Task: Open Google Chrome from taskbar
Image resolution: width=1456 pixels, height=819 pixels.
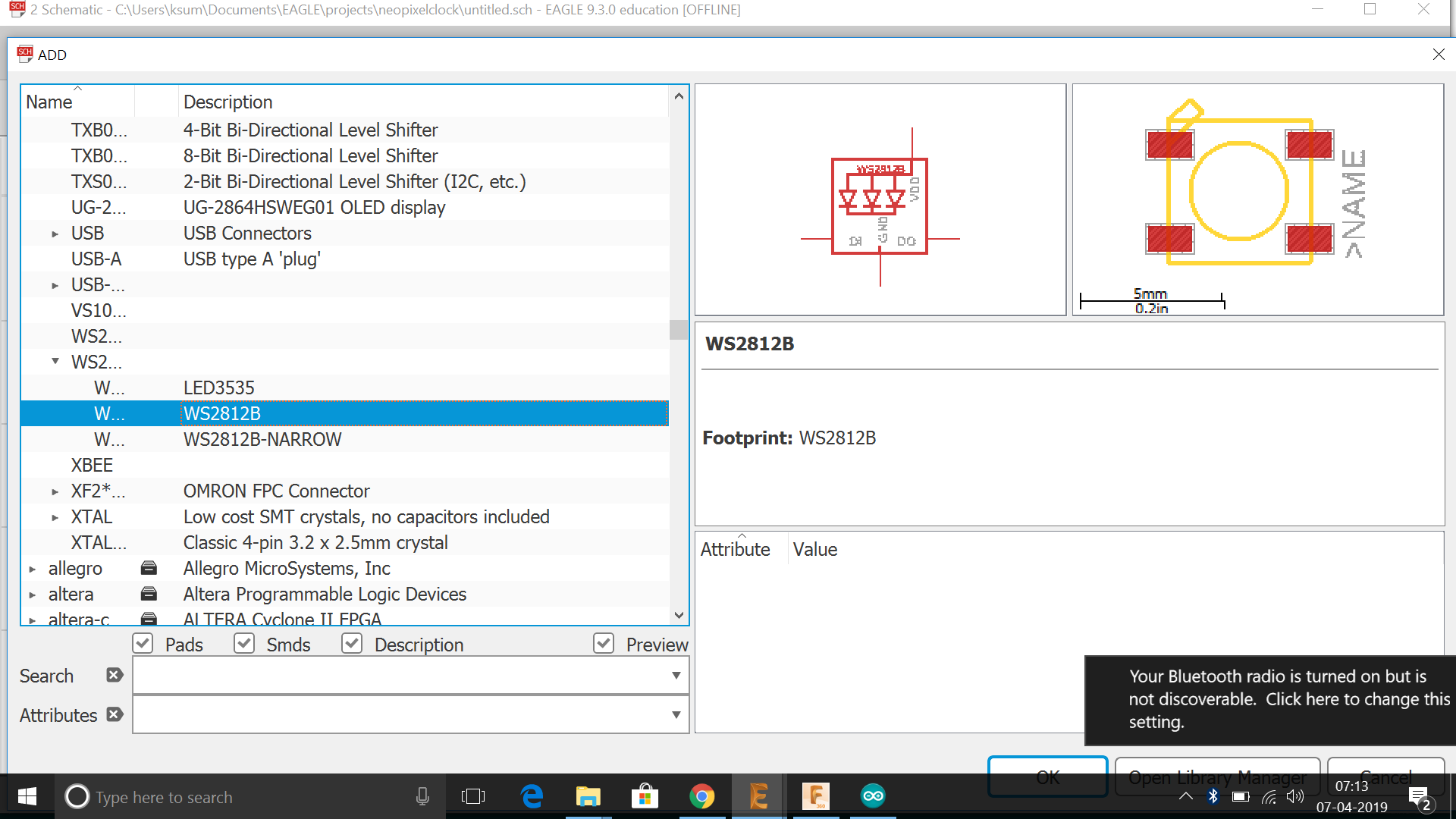Action: coord(701,796)
